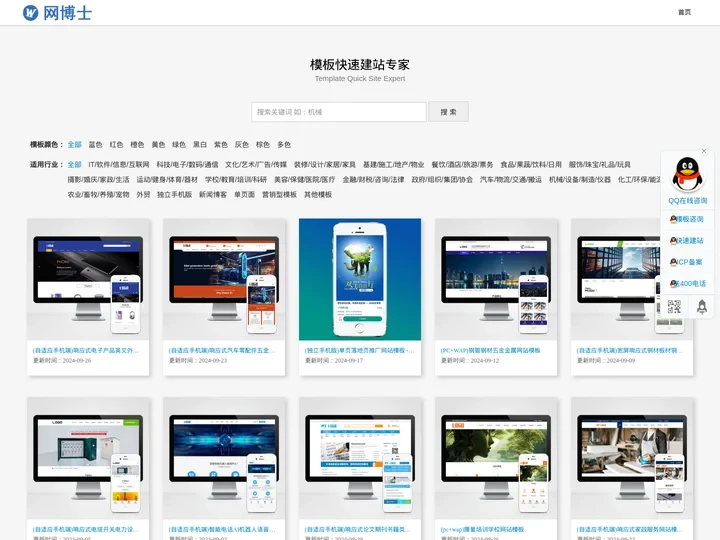
Task: Choose 汽车/物流/交通/搬运 industry
Action: pos(511,180)
